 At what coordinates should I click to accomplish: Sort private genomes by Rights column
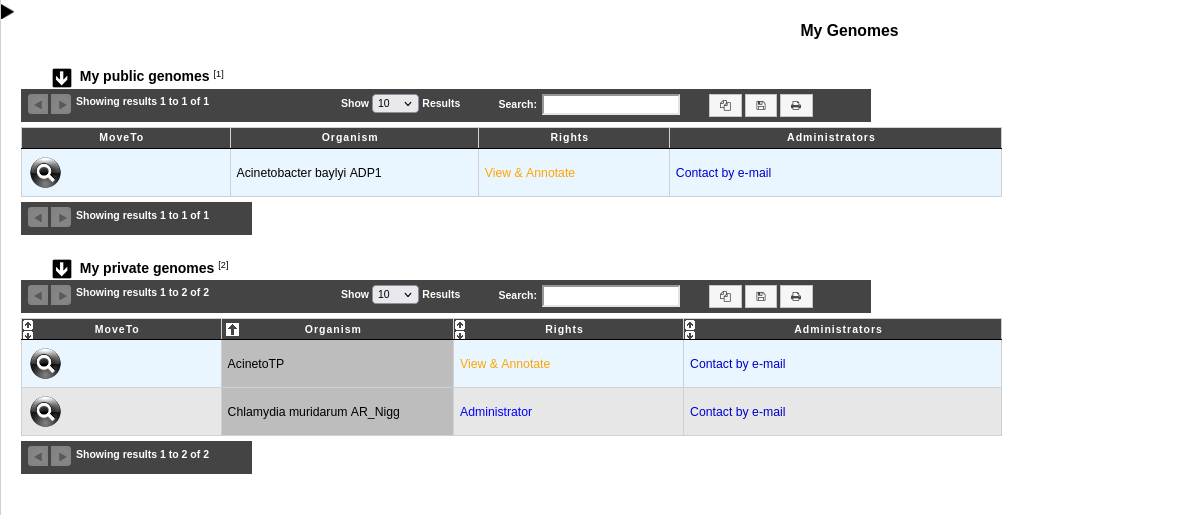point(569,329)
